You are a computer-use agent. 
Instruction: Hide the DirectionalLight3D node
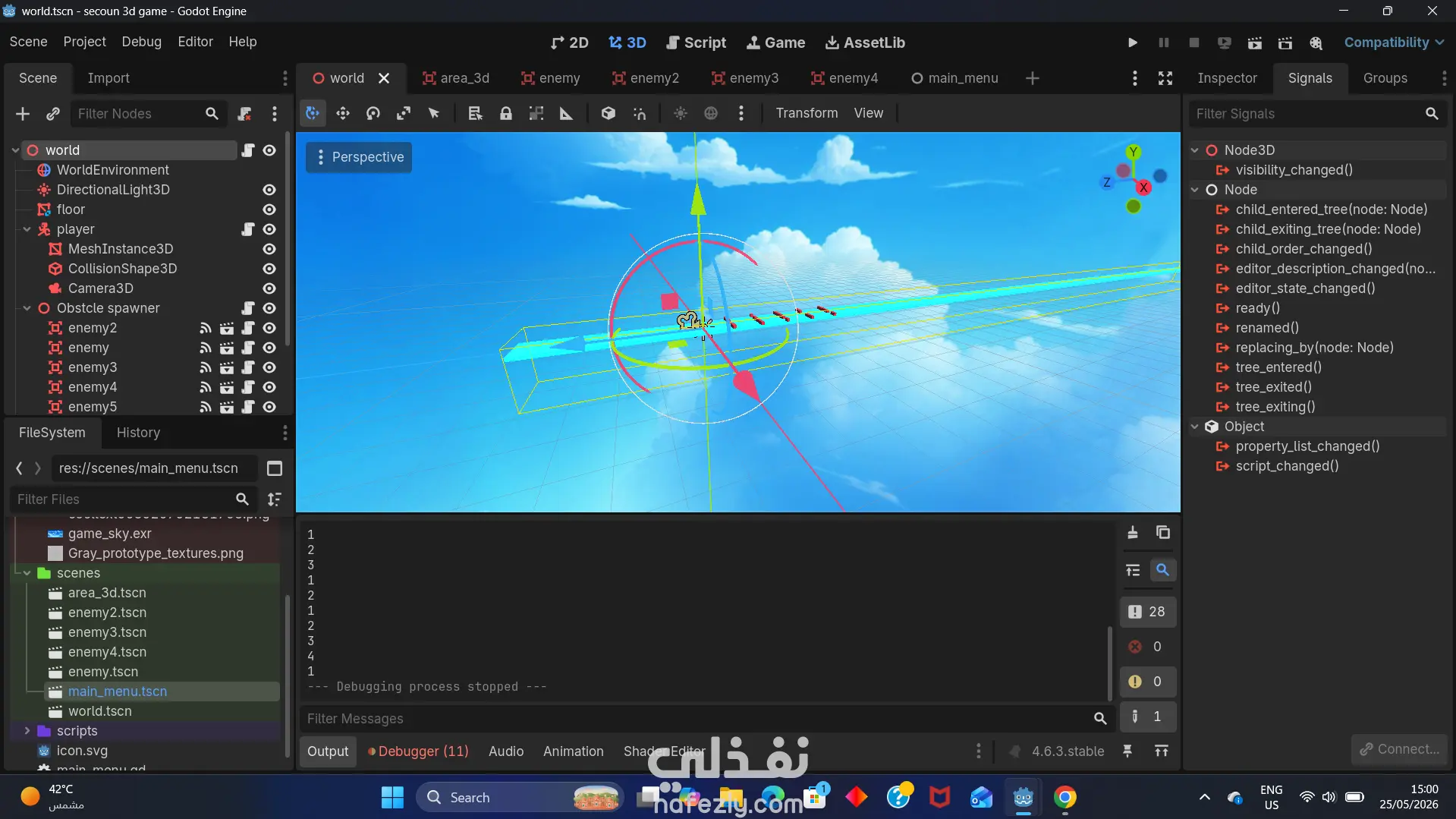click(269, 190)
